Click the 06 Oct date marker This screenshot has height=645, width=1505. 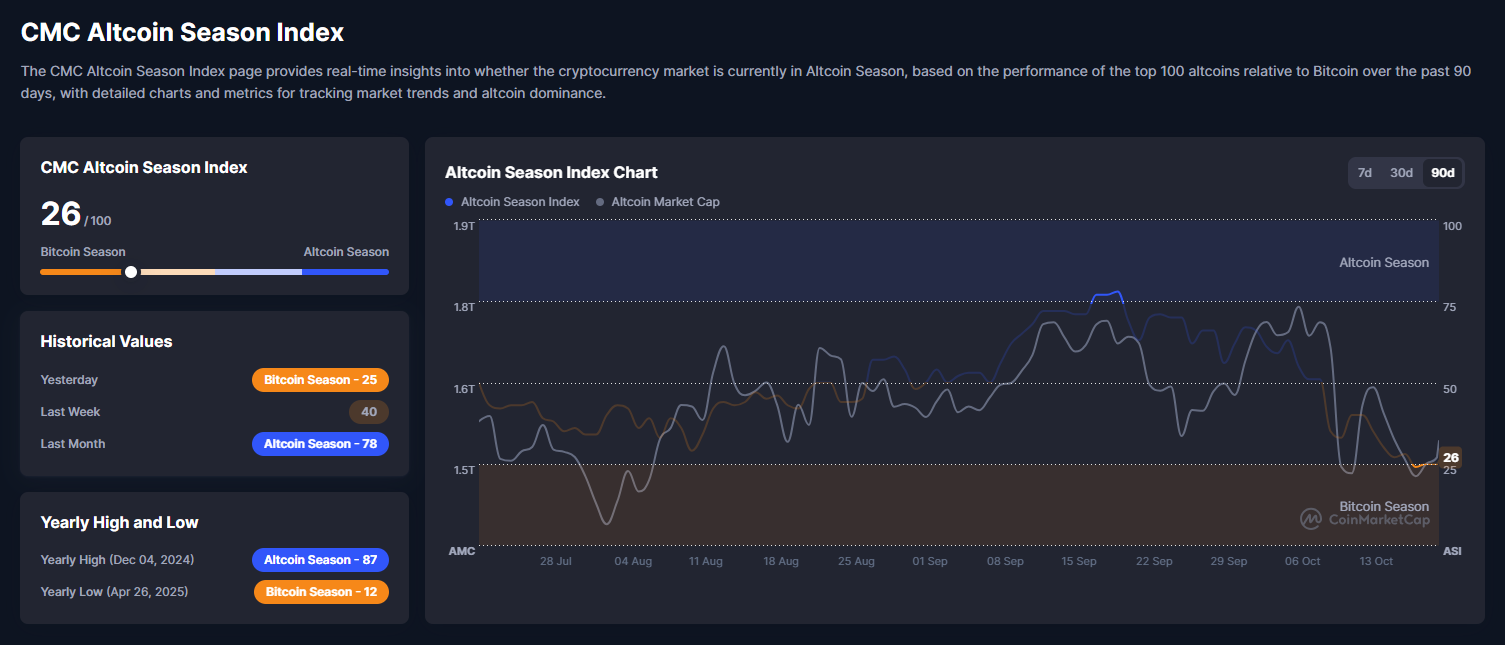pos(1303,562)
